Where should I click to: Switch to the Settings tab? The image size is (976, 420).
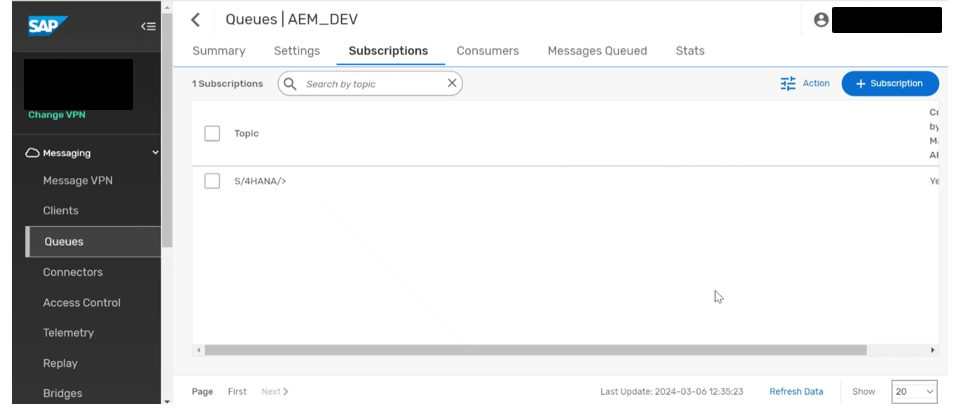[297, 51]
